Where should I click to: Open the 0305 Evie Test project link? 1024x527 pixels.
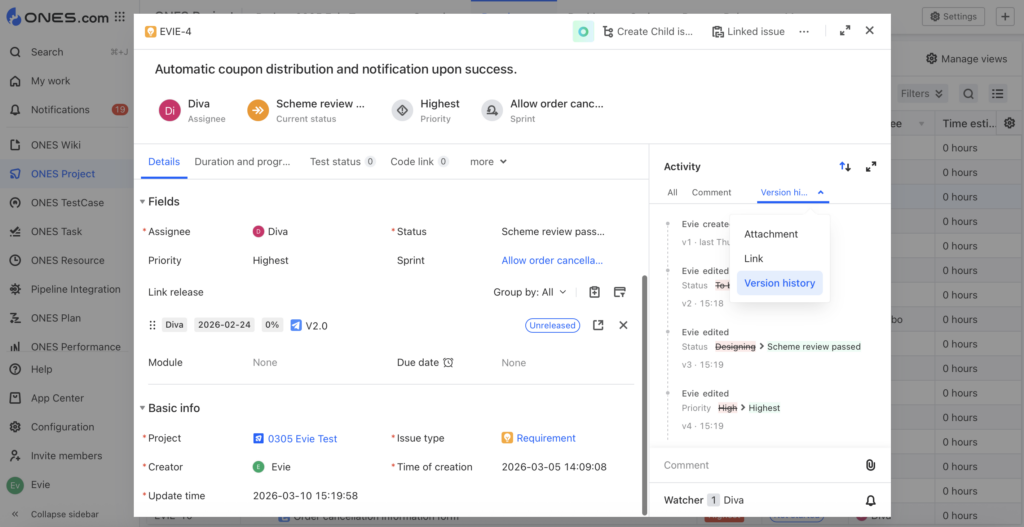tap(301, 438)
